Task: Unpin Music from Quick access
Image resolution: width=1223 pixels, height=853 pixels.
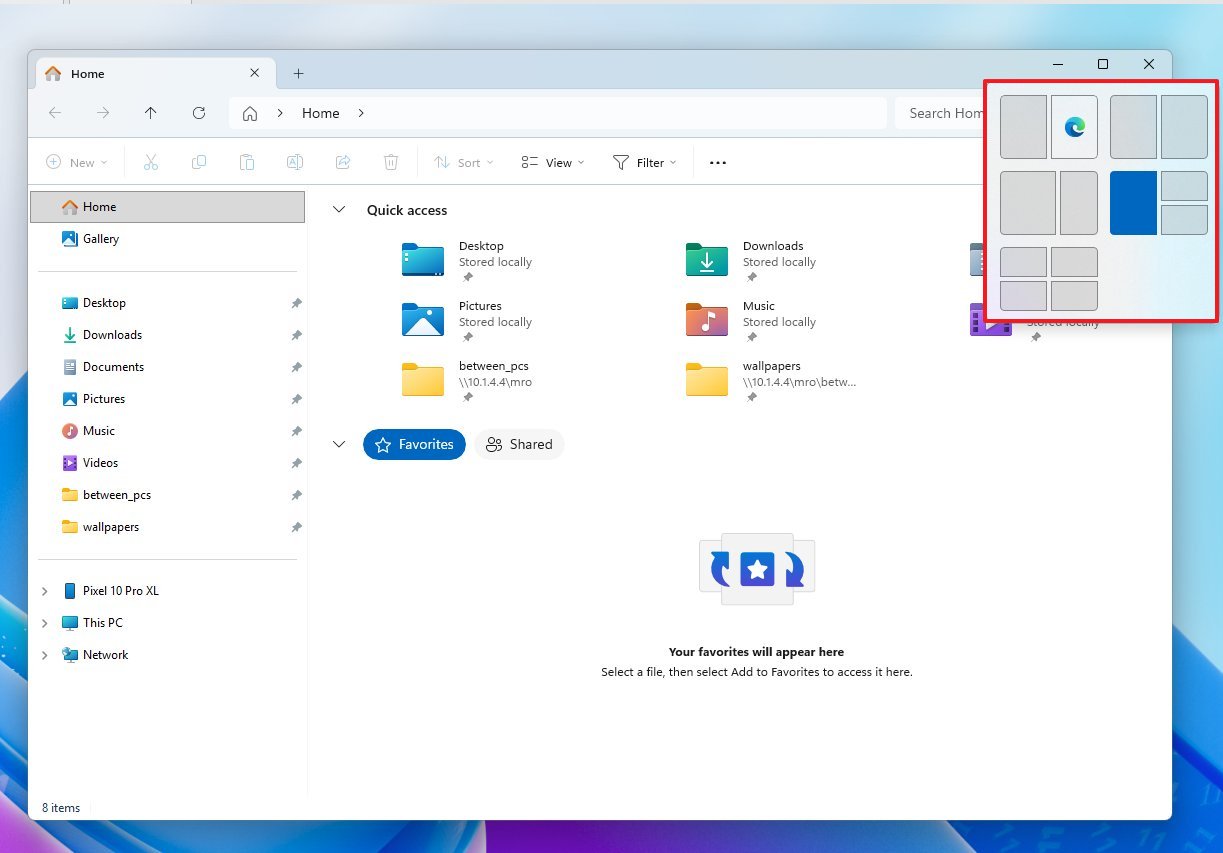Action: pos(296,431)
